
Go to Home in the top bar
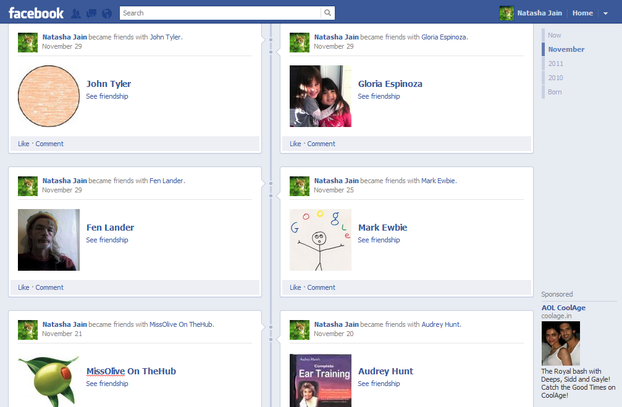tap(582, 13)
